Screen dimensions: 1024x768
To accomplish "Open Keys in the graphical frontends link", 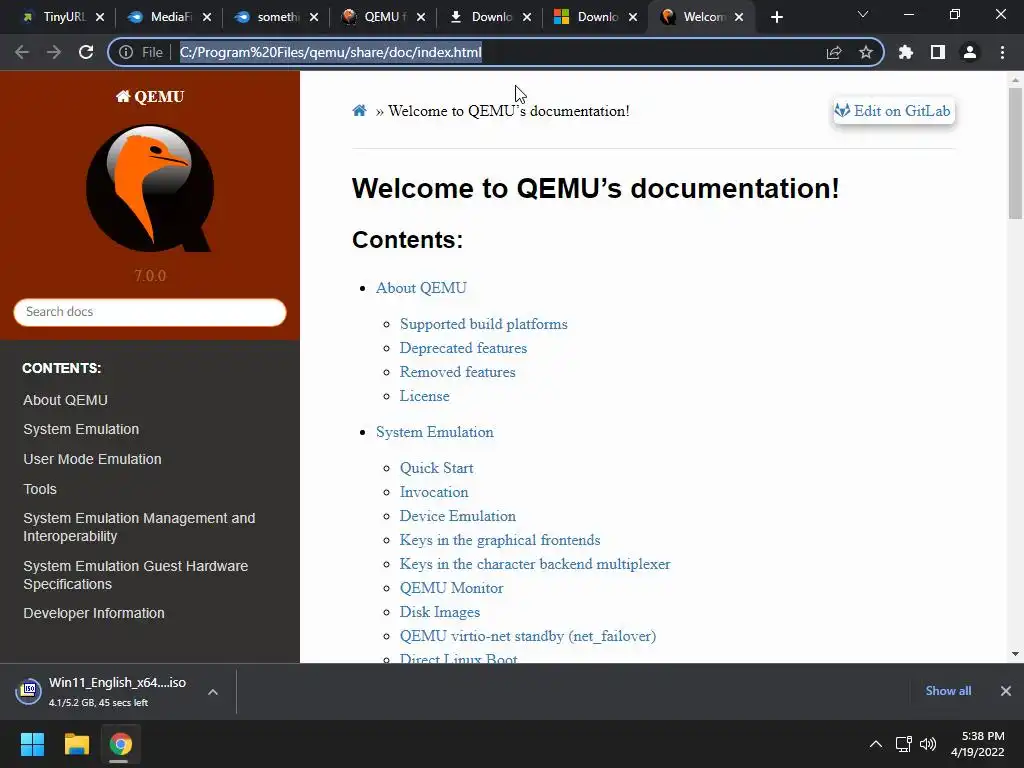I will [500, 540].
